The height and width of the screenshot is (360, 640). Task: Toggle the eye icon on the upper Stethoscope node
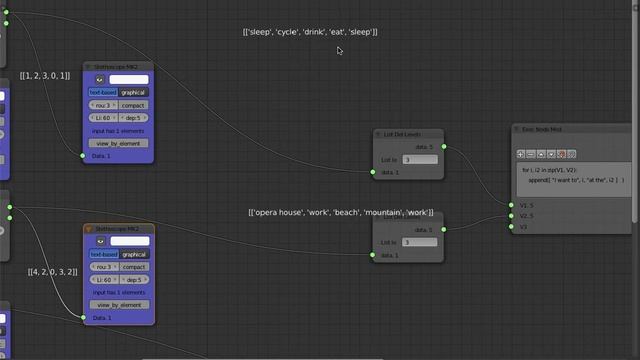(x=100, y=80)
